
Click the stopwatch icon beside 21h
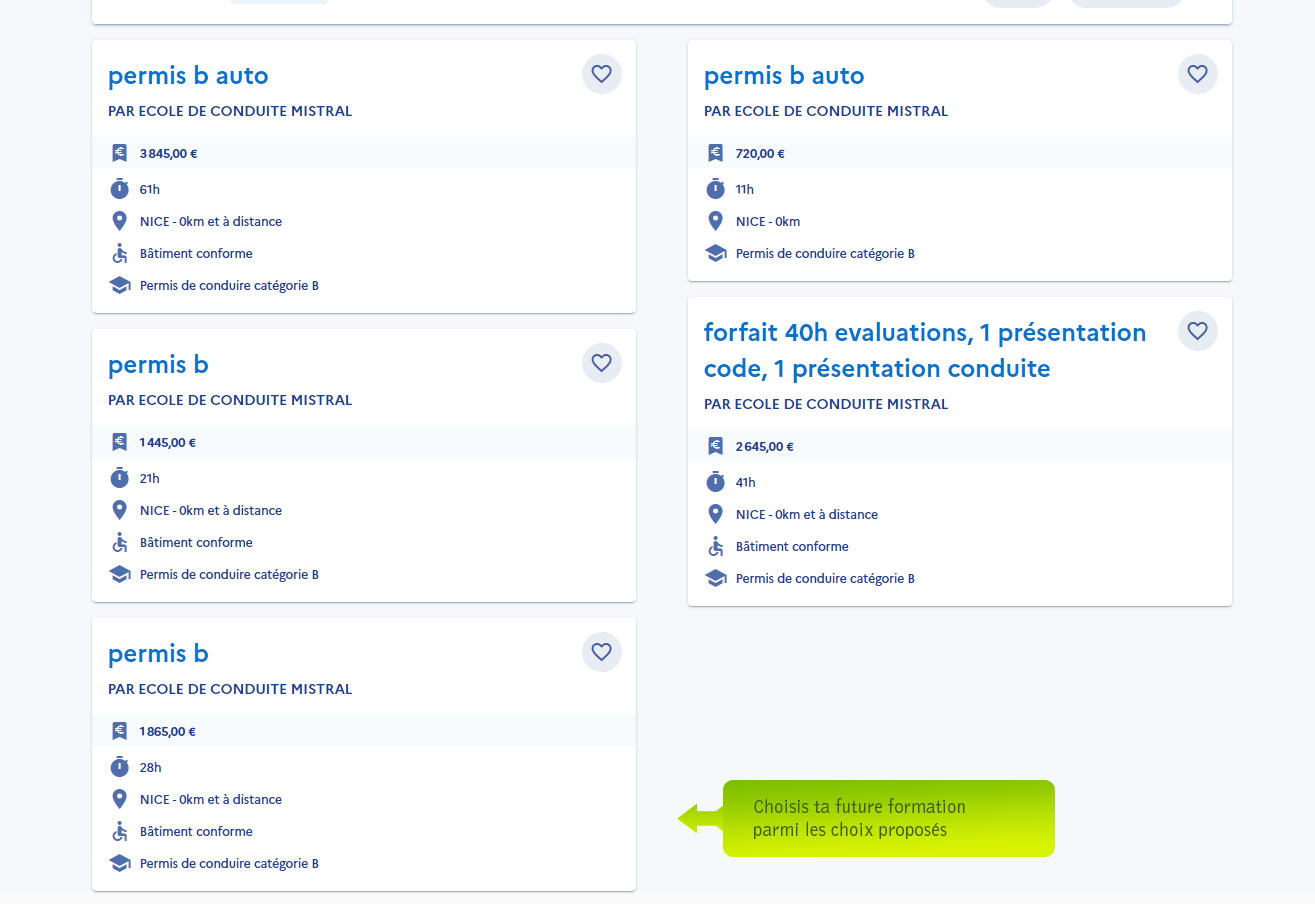pyautogui.click(x=120, y=477)
